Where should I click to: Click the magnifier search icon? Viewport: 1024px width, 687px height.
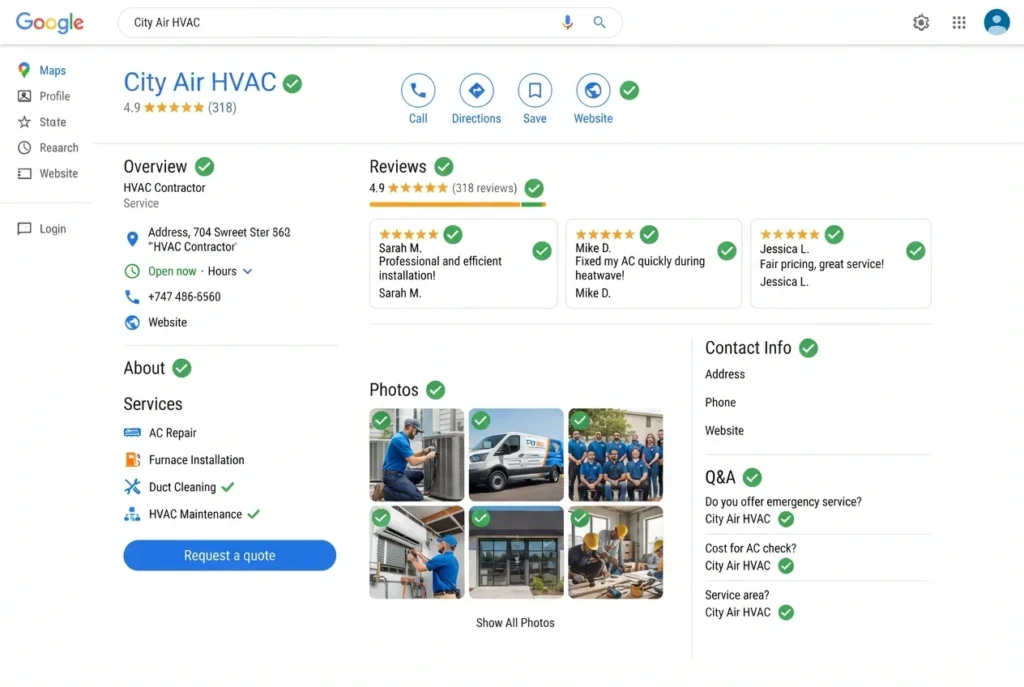tap(599, 22)
